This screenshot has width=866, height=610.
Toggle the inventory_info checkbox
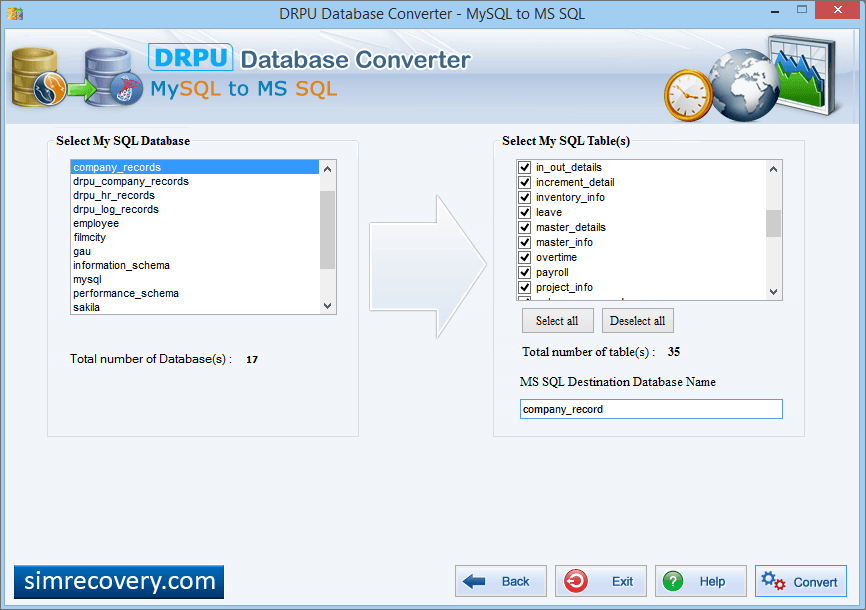click(x=525, y=197)
